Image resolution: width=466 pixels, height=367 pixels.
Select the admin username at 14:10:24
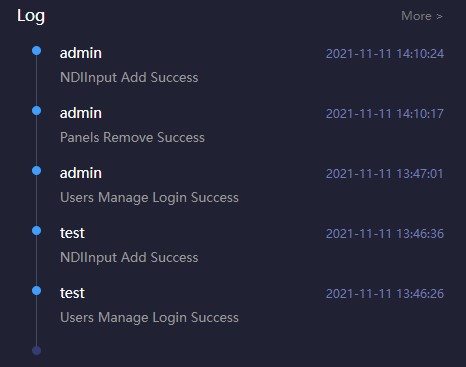pyautogui.click(x=81, y=53)
